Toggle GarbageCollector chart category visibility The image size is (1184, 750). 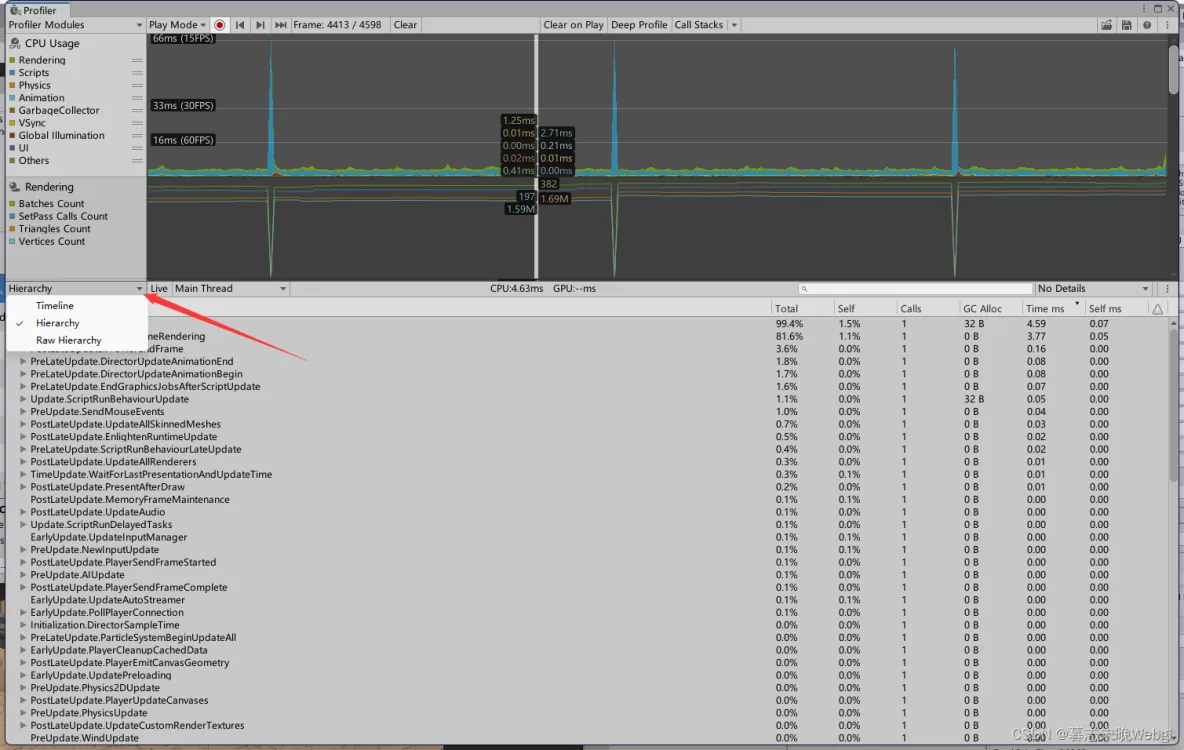pos(12,110)
